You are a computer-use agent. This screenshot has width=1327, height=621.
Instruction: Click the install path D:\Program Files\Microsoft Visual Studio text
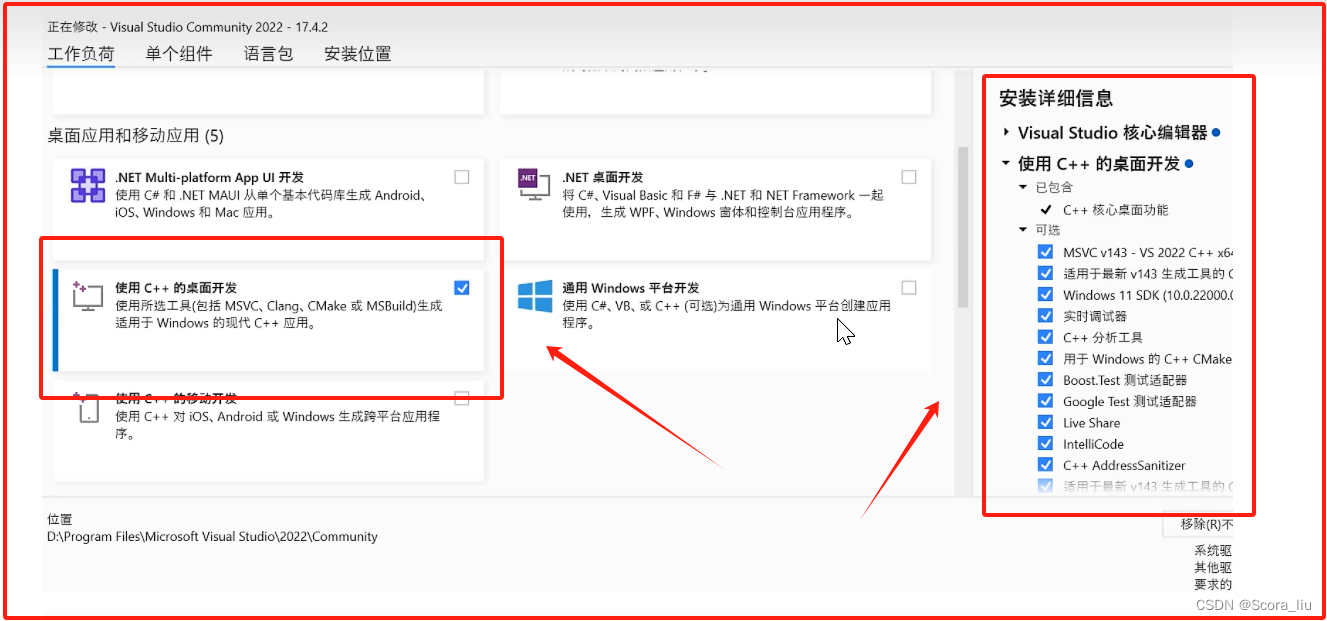click(x=213, y=537)
